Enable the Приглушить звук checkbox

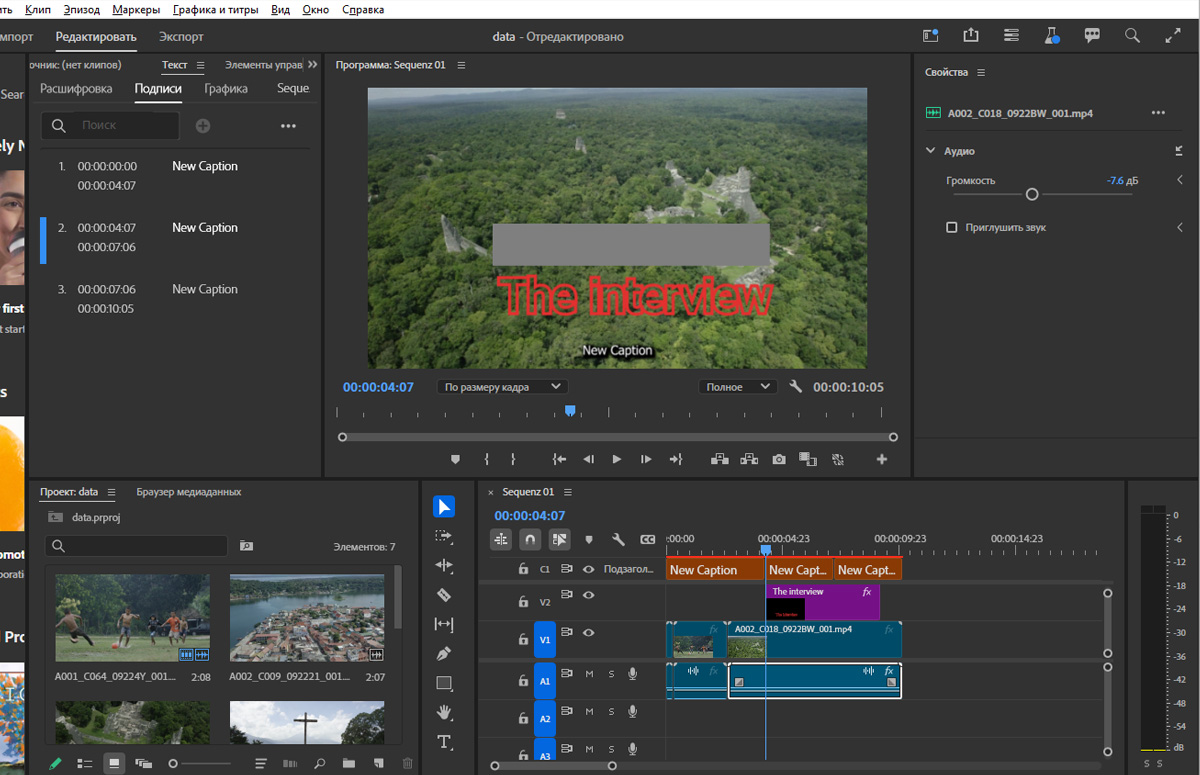click(952, 228)
